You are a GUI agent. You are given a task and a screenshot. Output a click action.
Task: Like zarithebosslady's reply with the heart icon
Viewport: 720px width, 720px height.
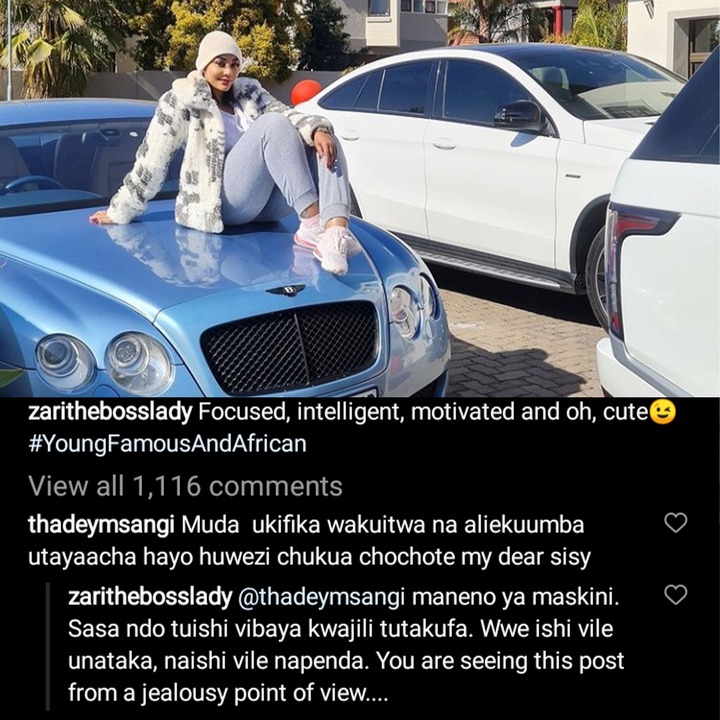[x=676, y=595]
